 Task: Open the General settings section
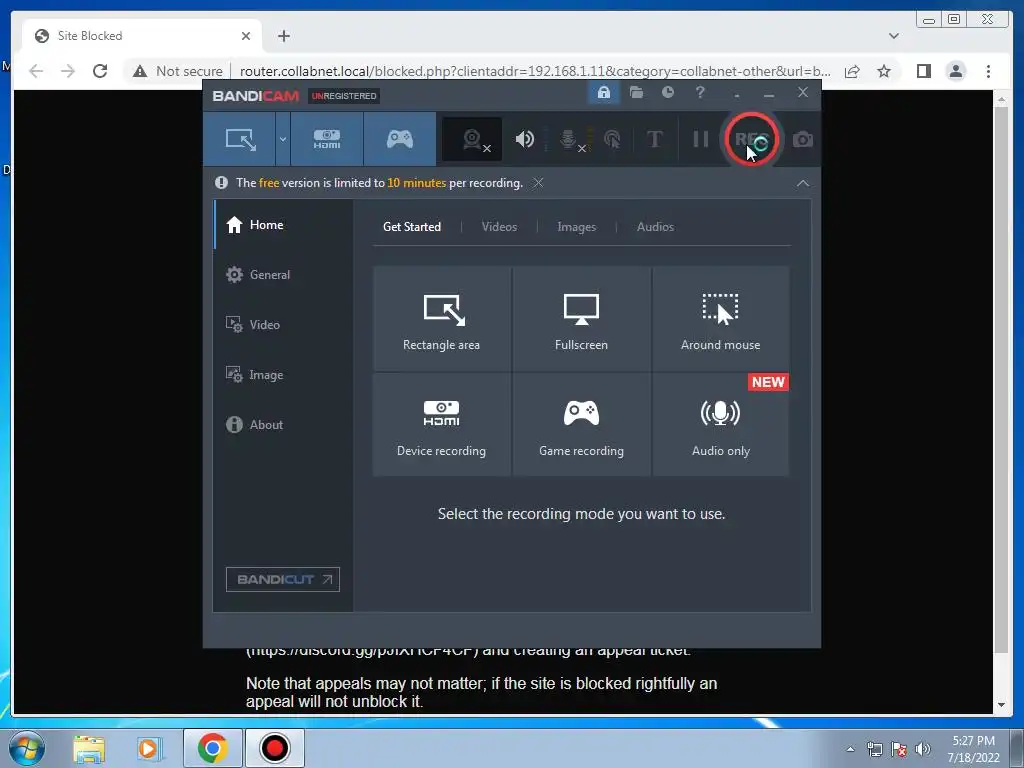click(282, 275)
